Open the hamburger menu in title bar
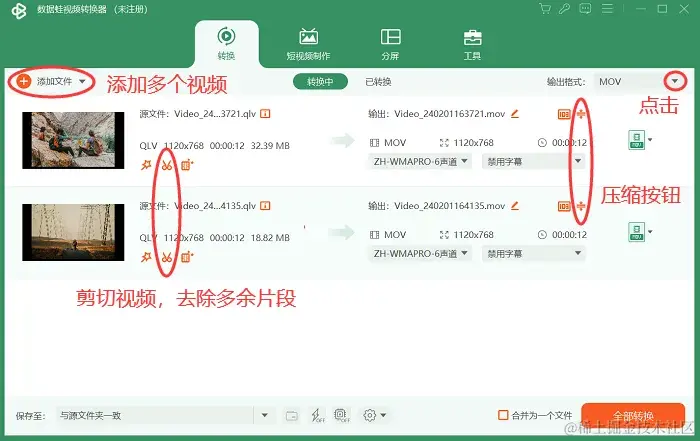The height and width of the screenshot is (441, 700). click(607, 9)
